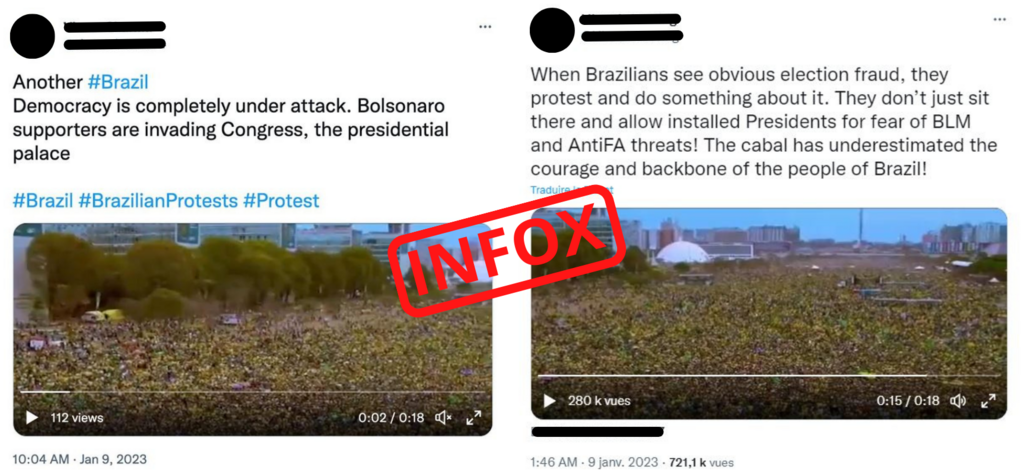Expand the right video to fullscreen
This screenshot has width=1024, height=476.
click(989, 400)
